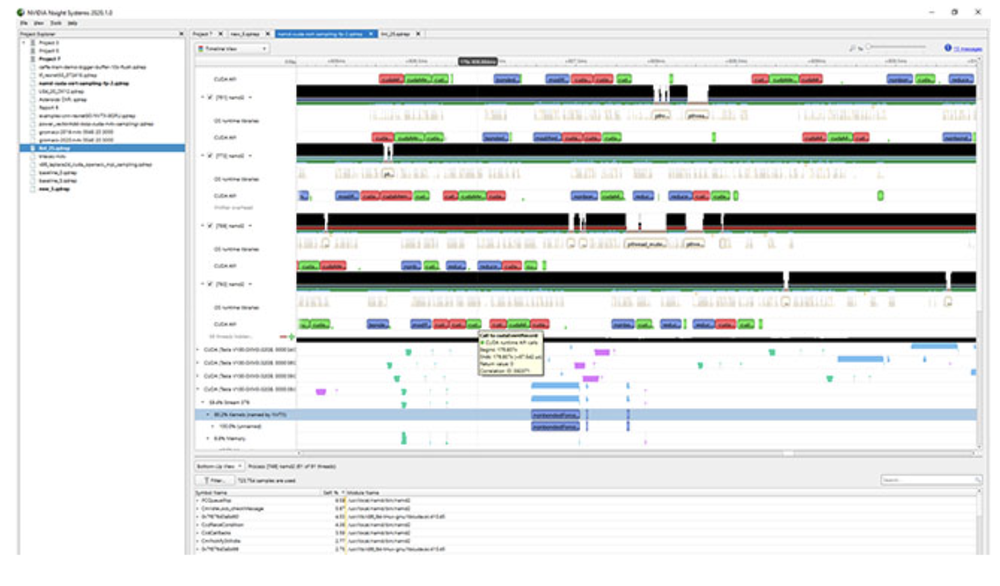Open the Bottom-Up View dropdown

tap(219, 466)
